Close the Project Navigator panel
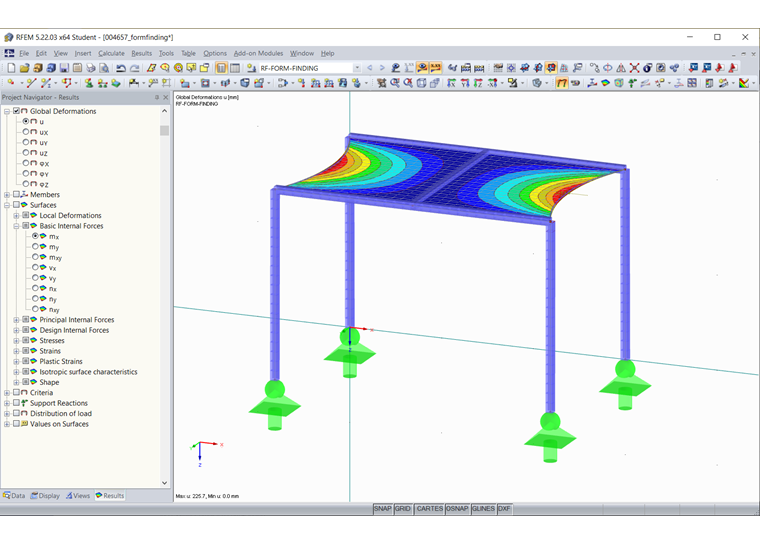The width and height of the screenshot is (760, 545). pos(165,97)
